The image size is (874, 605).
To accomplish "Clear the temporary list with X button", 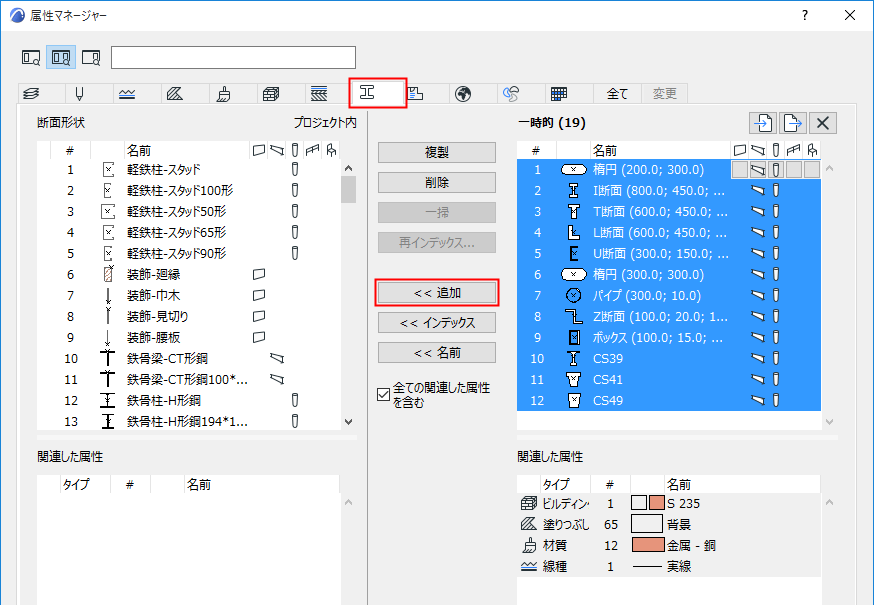I will [823, 123].
